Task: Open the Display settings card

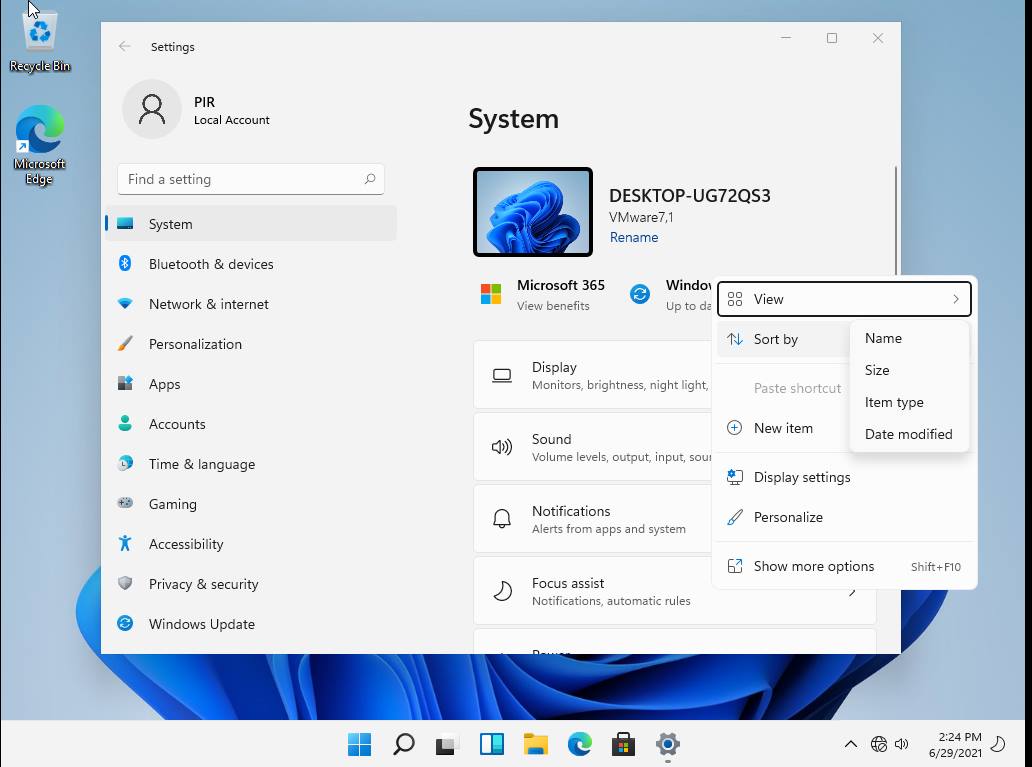Action: (x=593, y=375)
